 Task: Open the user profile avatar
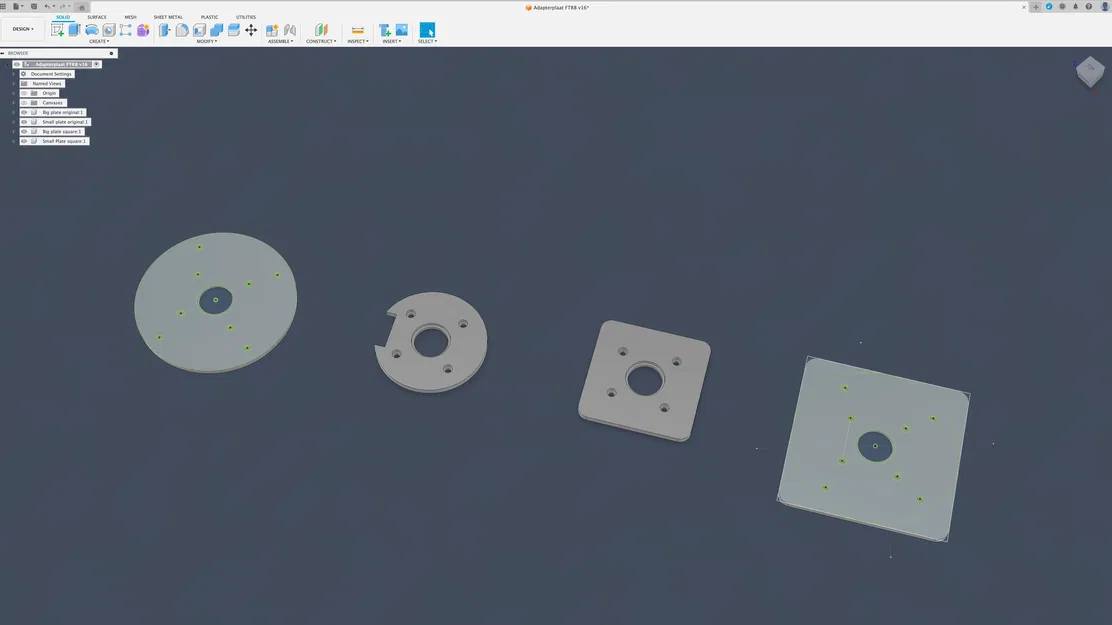point(1104,6)
